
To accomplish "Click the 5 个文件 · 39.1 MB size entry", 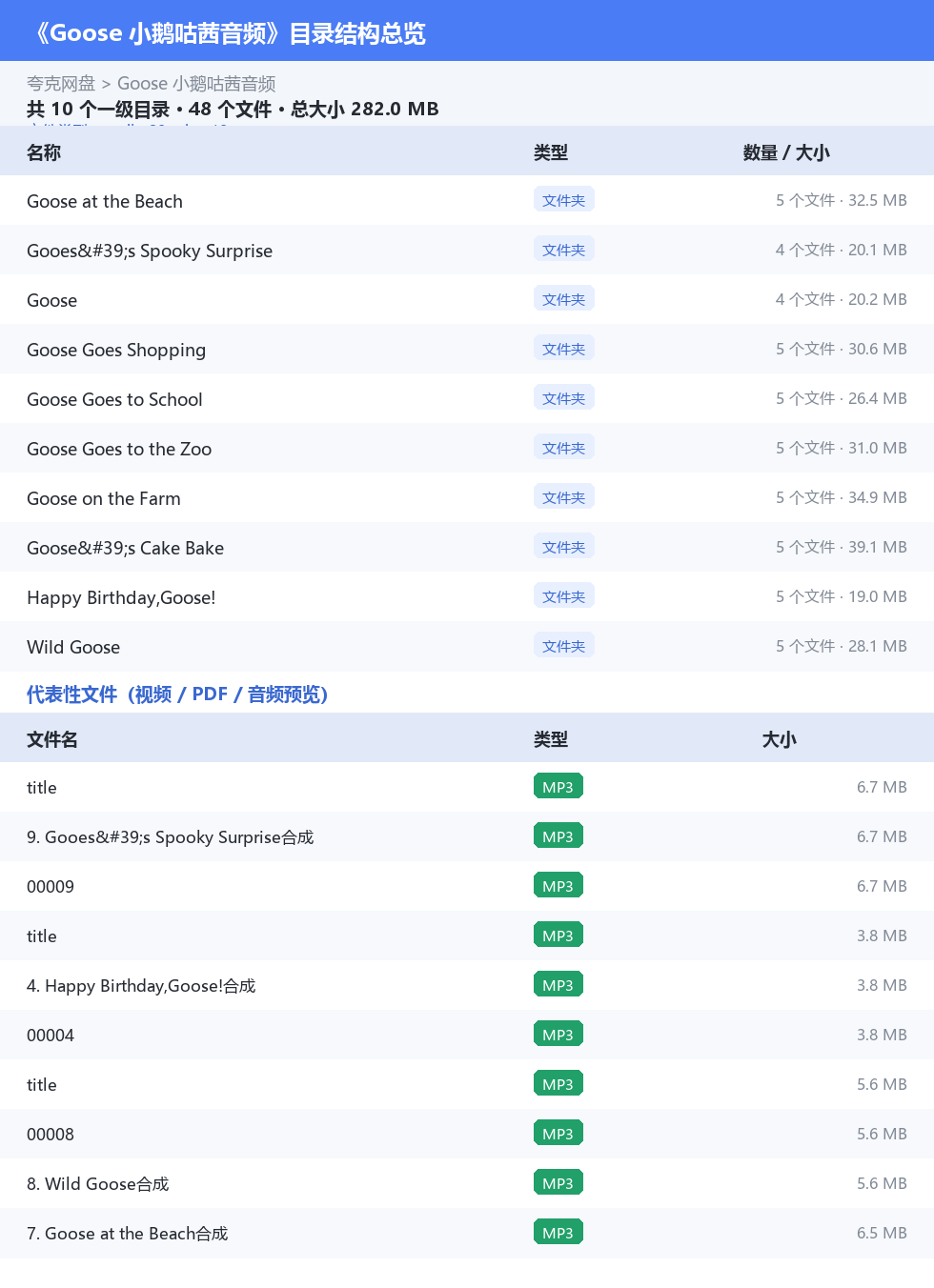I will (x=842, y=547).
